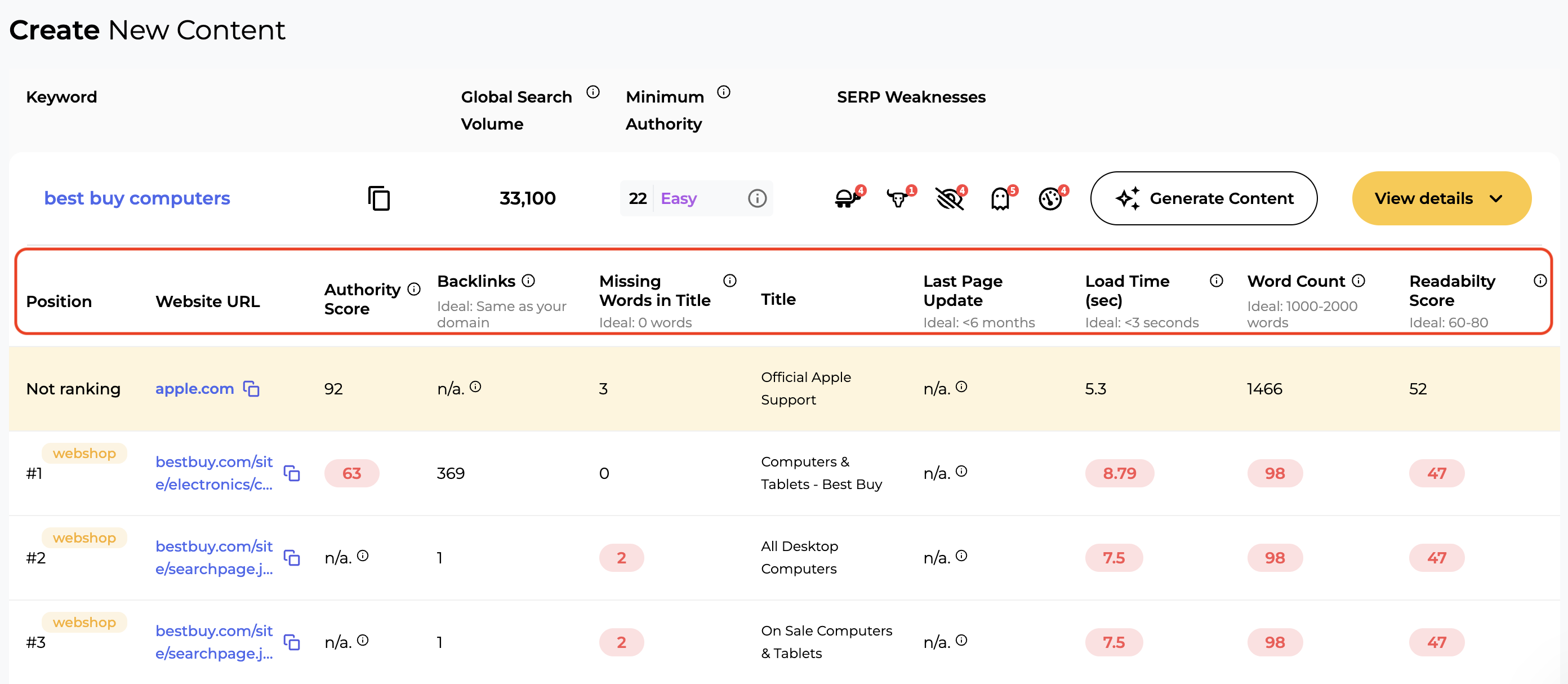Click the Word Count column info icon
The height and width of the screenshot is (684, 1568).
click(1358, 280)
